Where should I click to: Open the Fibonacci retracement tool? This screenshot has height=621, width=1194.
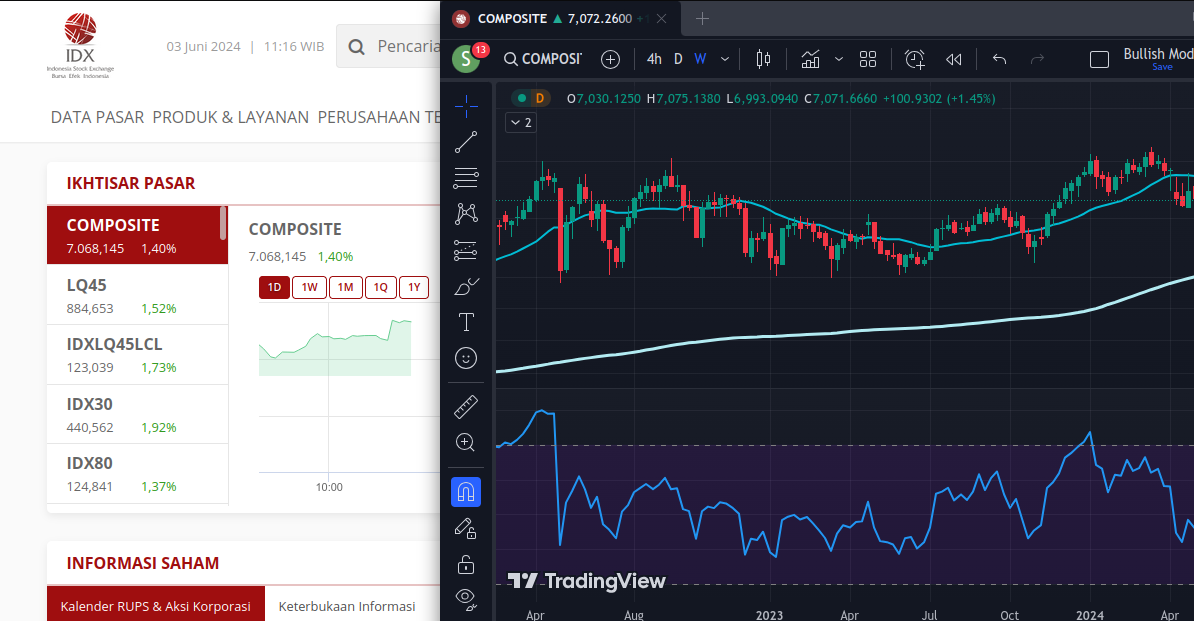[466, 178]
